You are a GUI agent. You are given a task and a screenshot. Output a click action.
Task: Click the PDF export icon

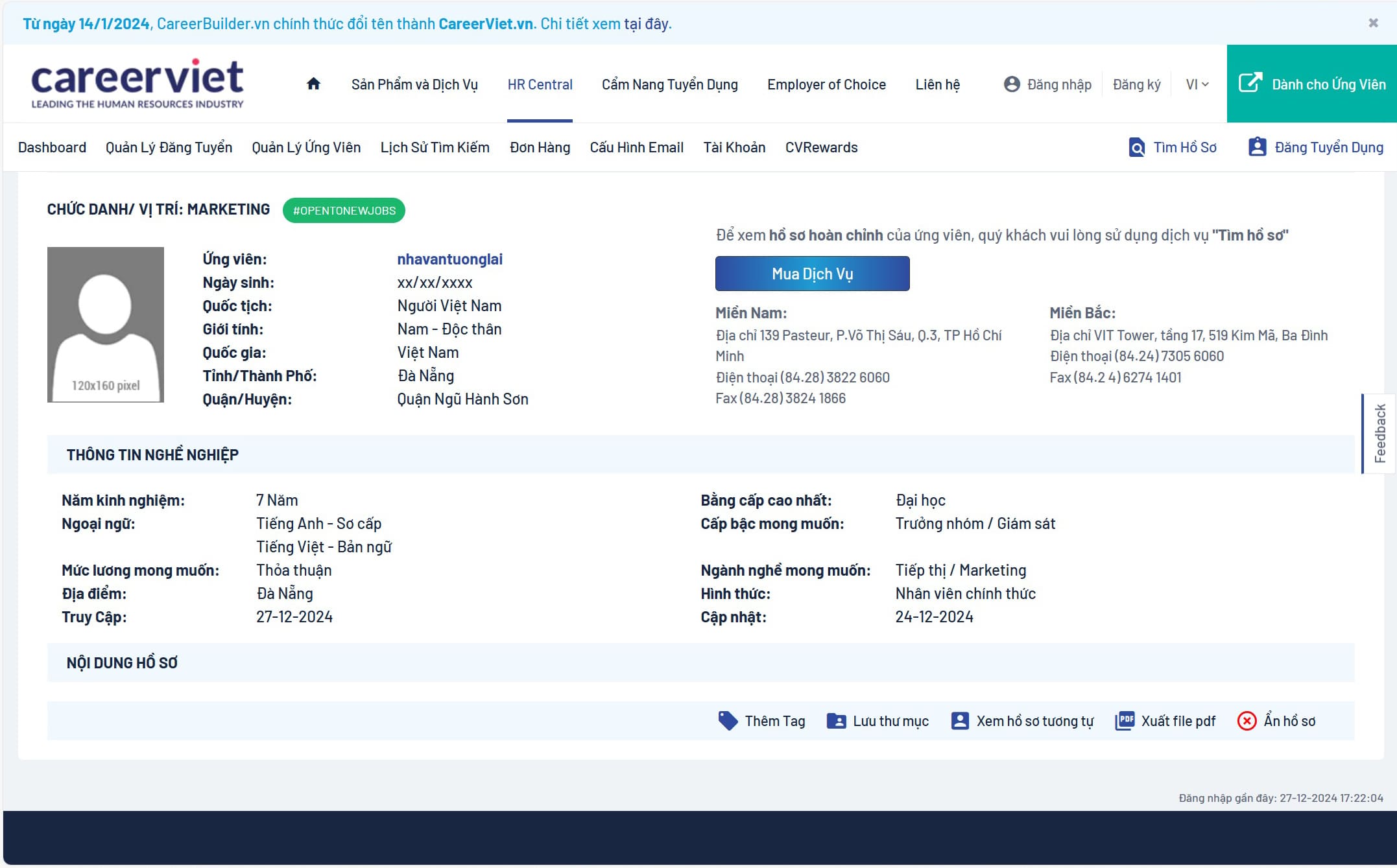click(1125, 721)
